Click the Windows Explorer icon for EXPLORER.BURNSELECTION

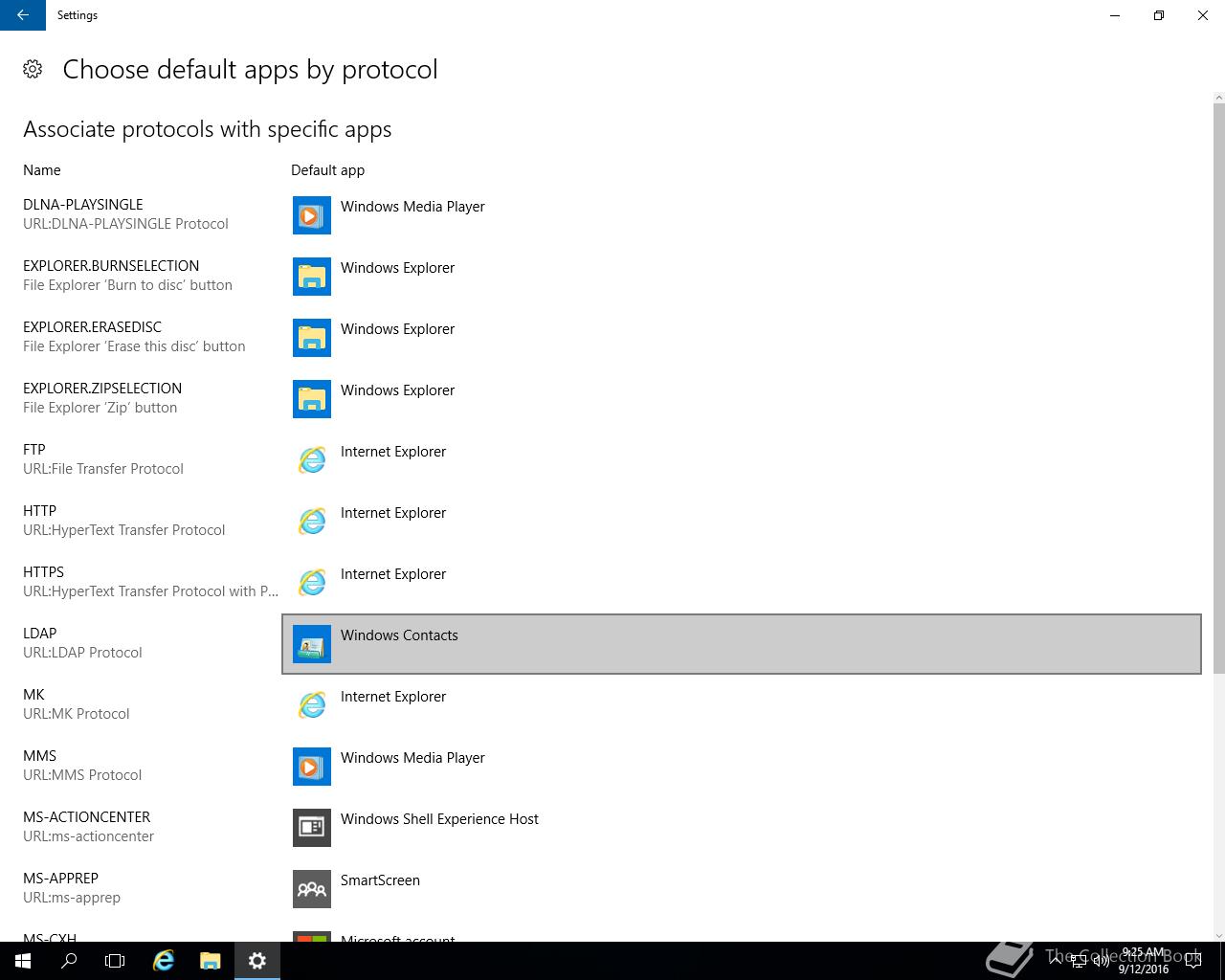pos(312,277)
